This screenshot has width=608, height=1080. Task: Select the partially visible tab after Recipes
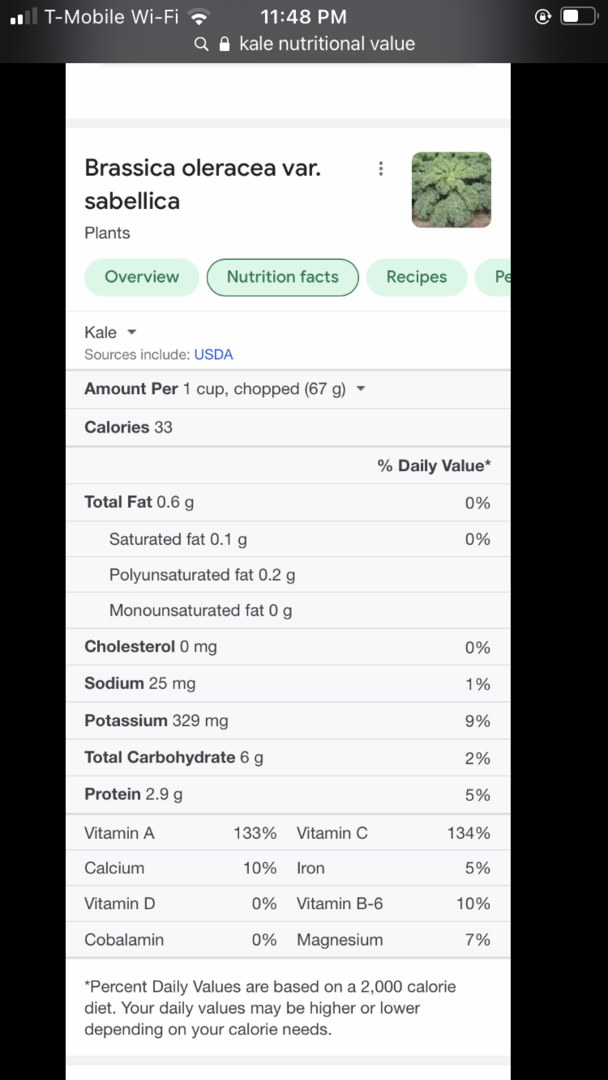[493, 278]
